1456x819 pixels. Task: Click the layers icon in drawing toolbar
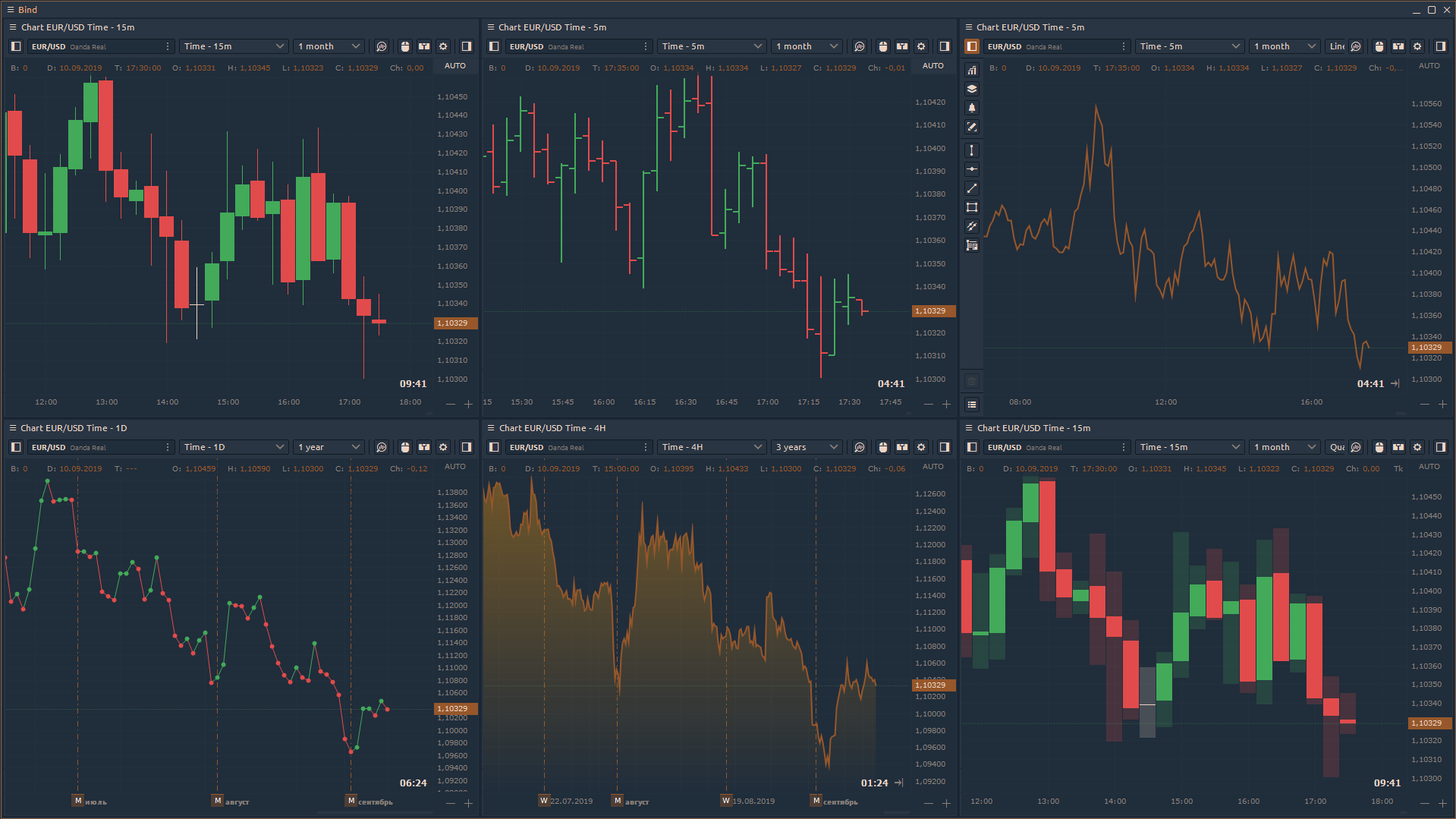click(x=972, y=89)
